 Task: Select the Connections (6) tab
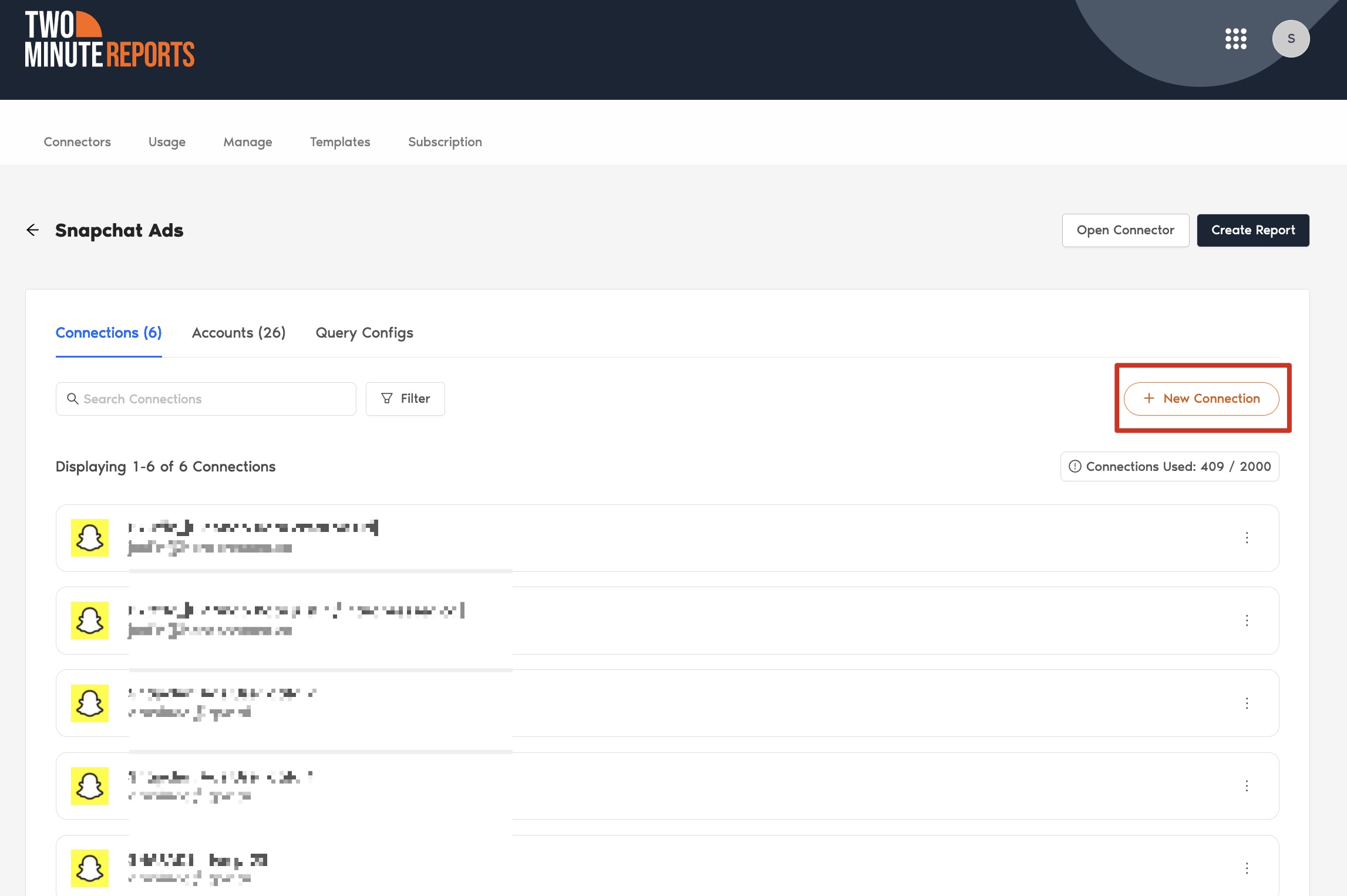click(109, 333)
